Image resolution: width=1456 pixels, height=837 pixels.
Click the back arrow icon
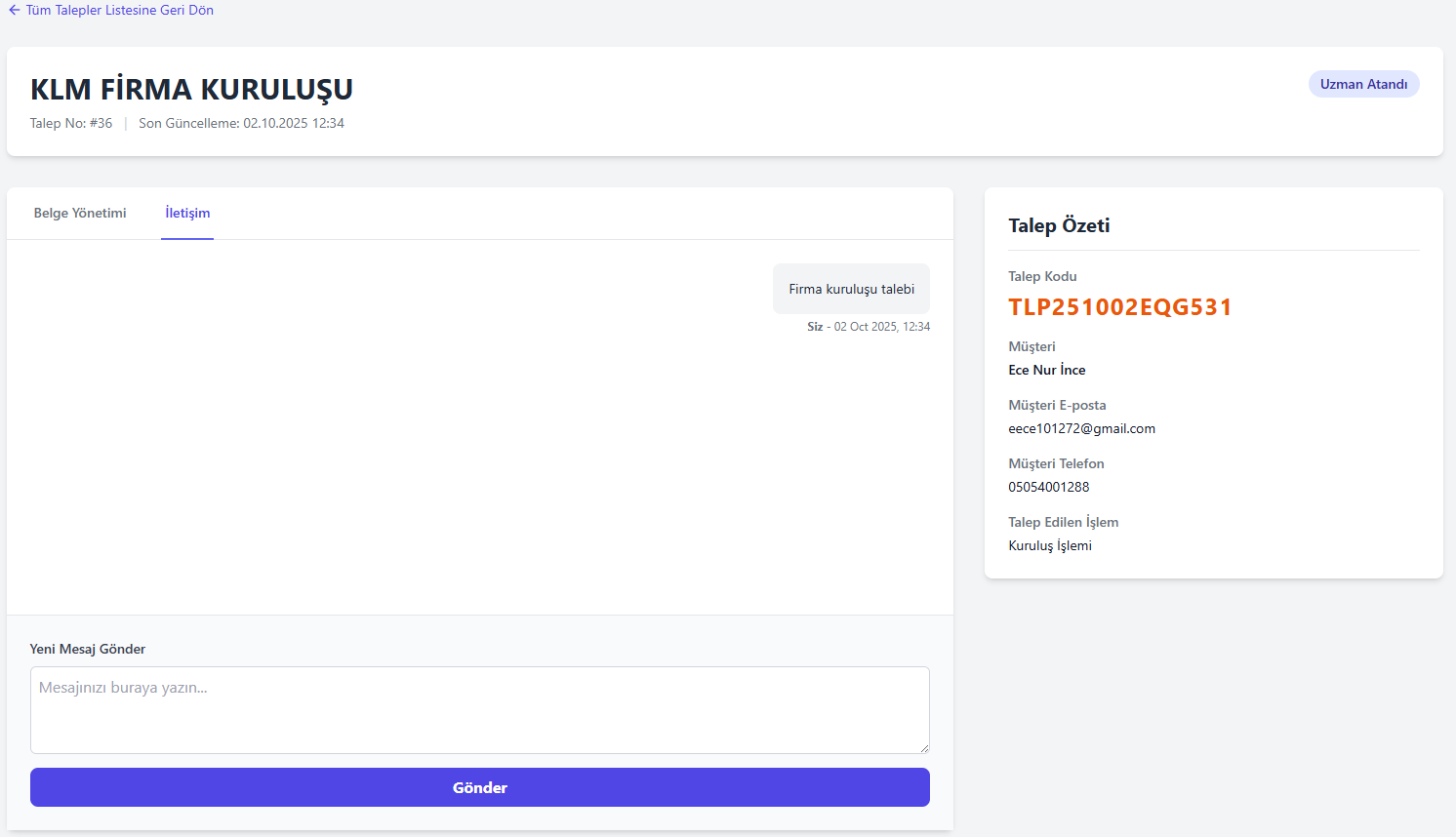point(14,11)
